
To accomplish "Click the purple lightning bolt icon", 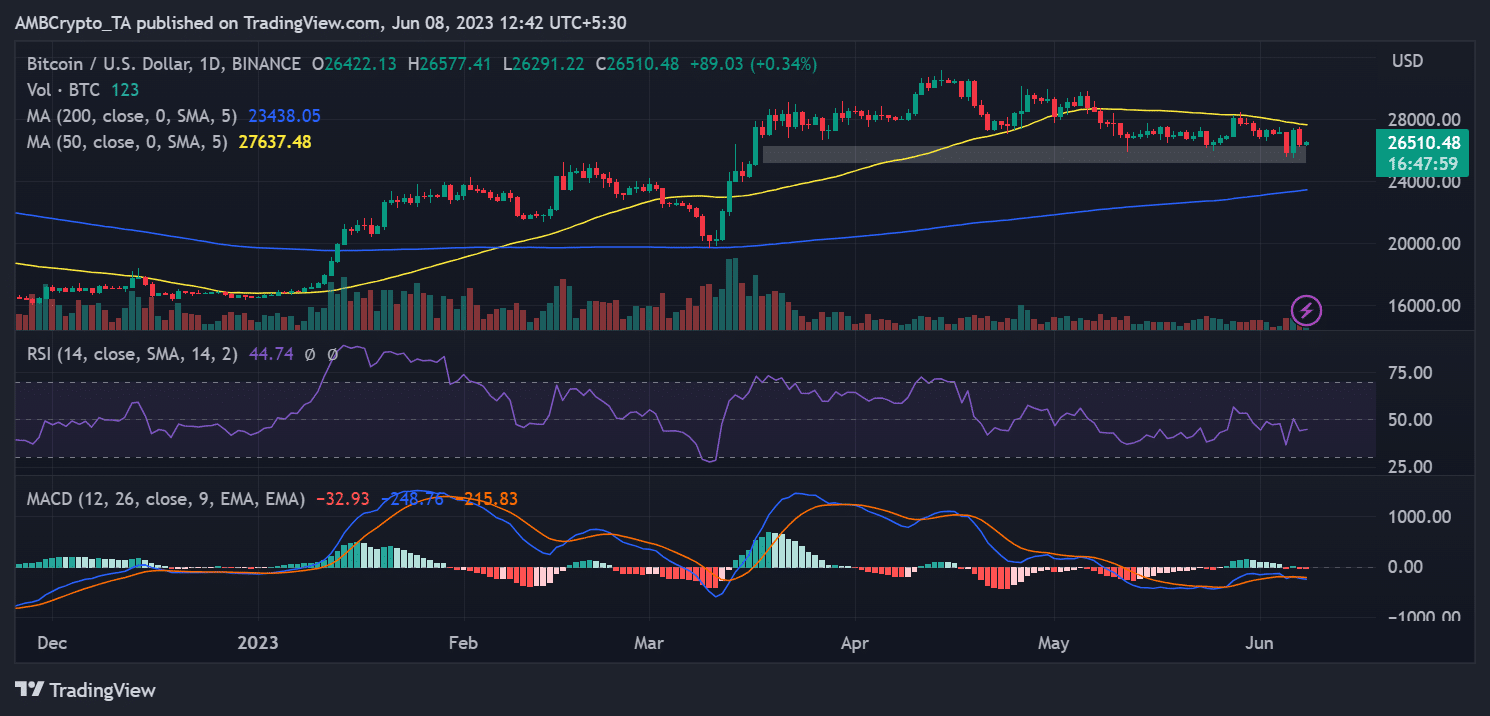I will click(x=1307, y=310).
